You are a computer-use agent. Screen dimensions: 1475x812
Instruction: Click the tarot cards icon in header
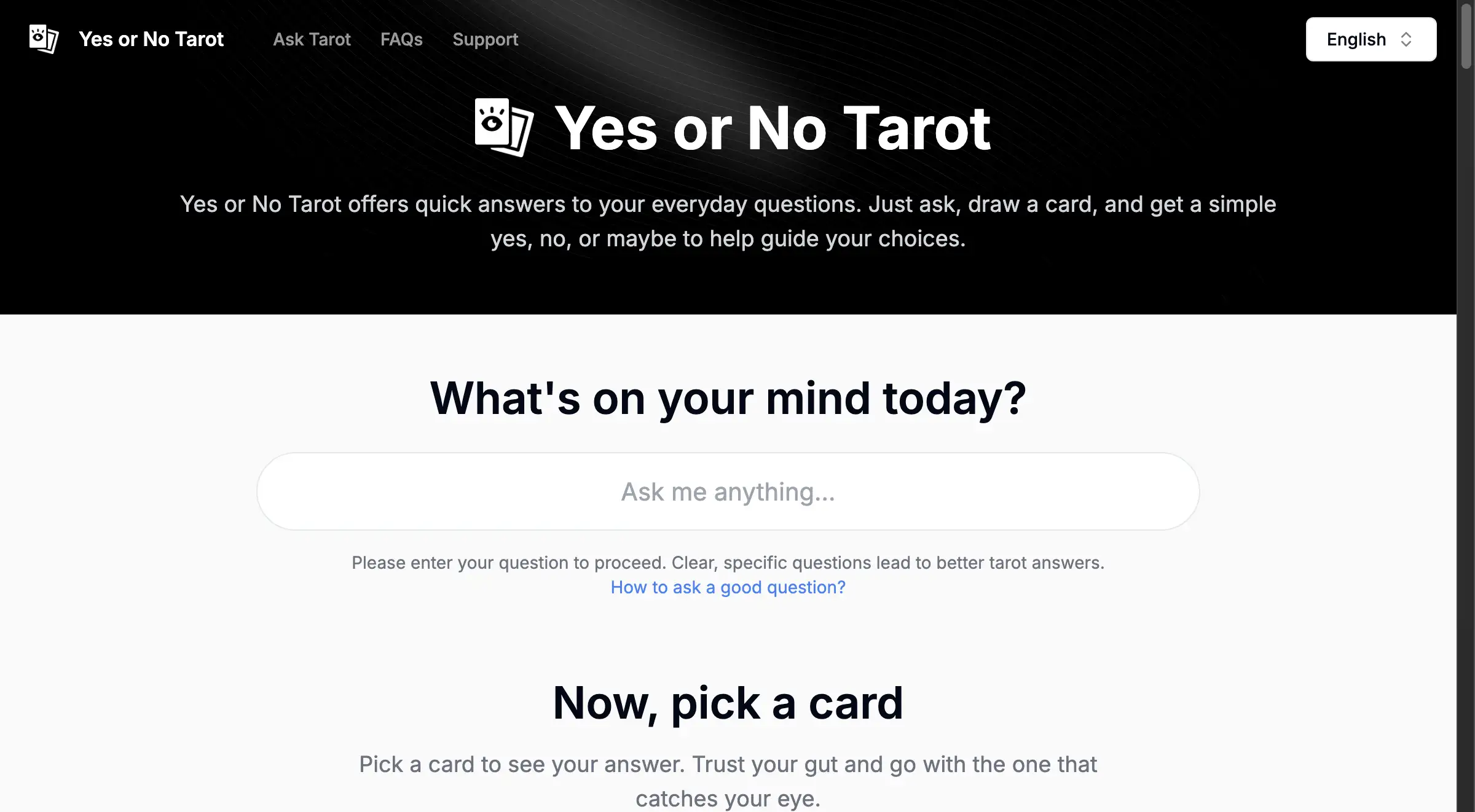pos(42,39)
